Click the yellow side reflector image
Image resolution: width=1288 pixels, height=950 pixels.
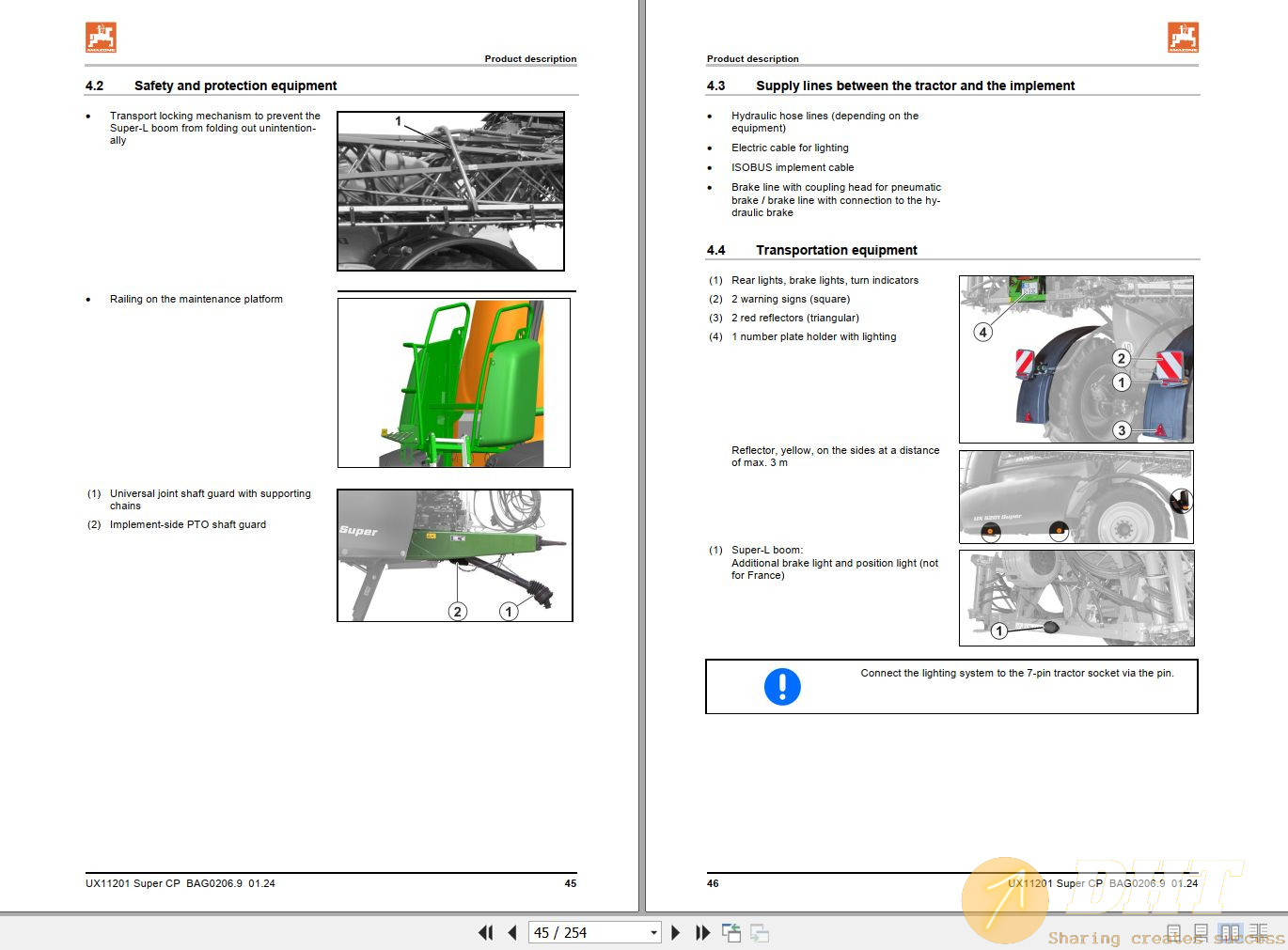pyautogui.click(x=1076, y=497)
